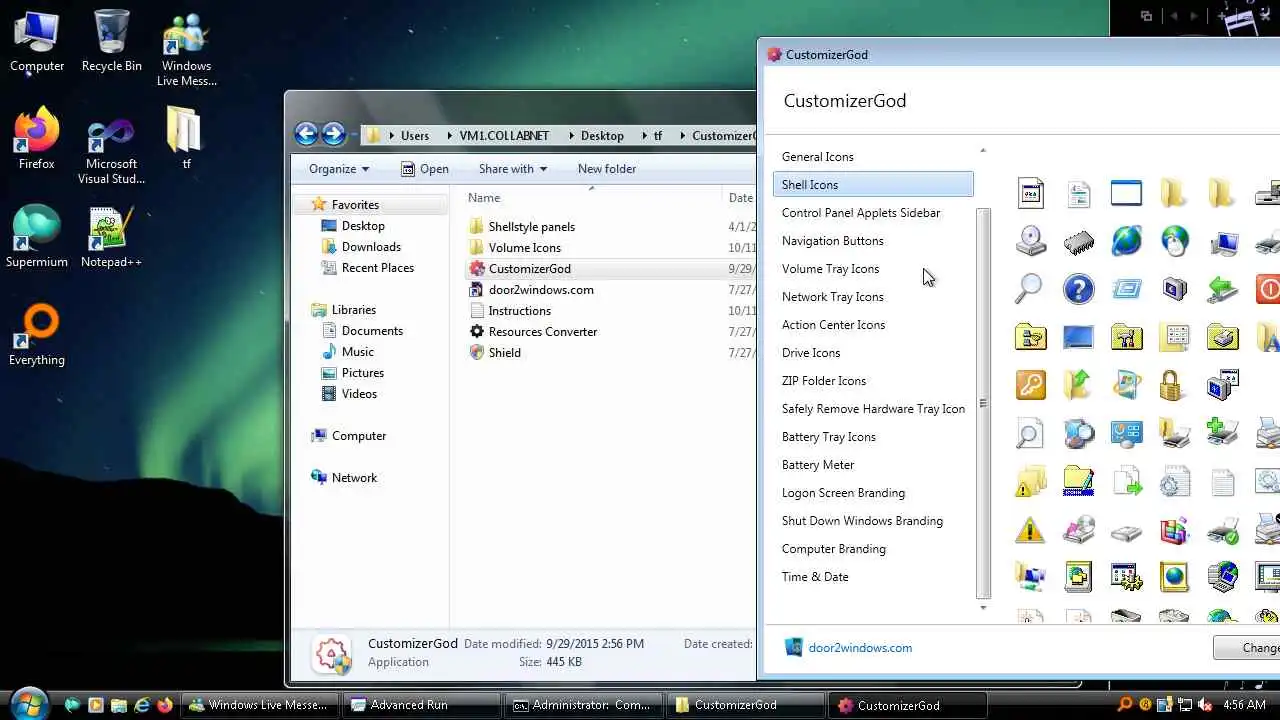Click Explorer Back navigation button
Image resolution: width=1280 pixels, height=720 pixels.
click(306, 134)
